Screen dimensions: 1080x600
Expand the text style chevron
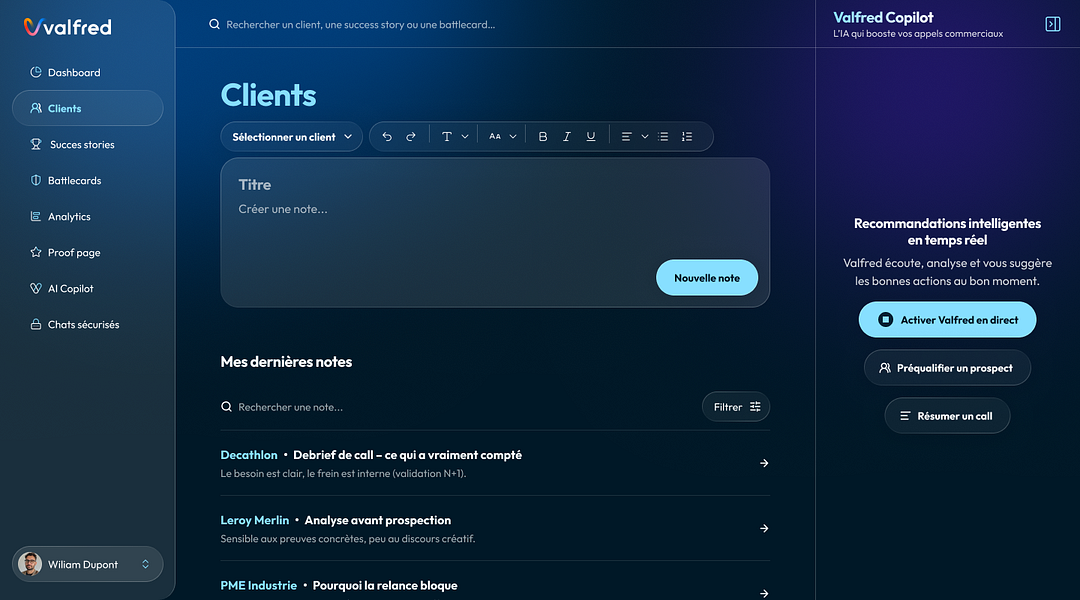[x=465, y=136]
